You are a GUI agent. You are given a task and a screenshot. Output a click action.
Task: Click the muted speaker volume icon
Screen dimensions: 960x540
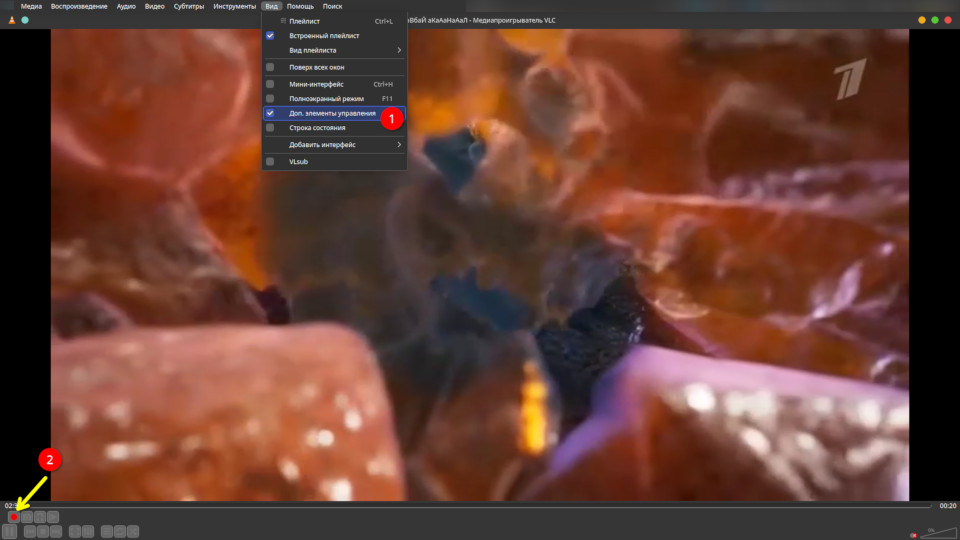[x=914, y=534]
